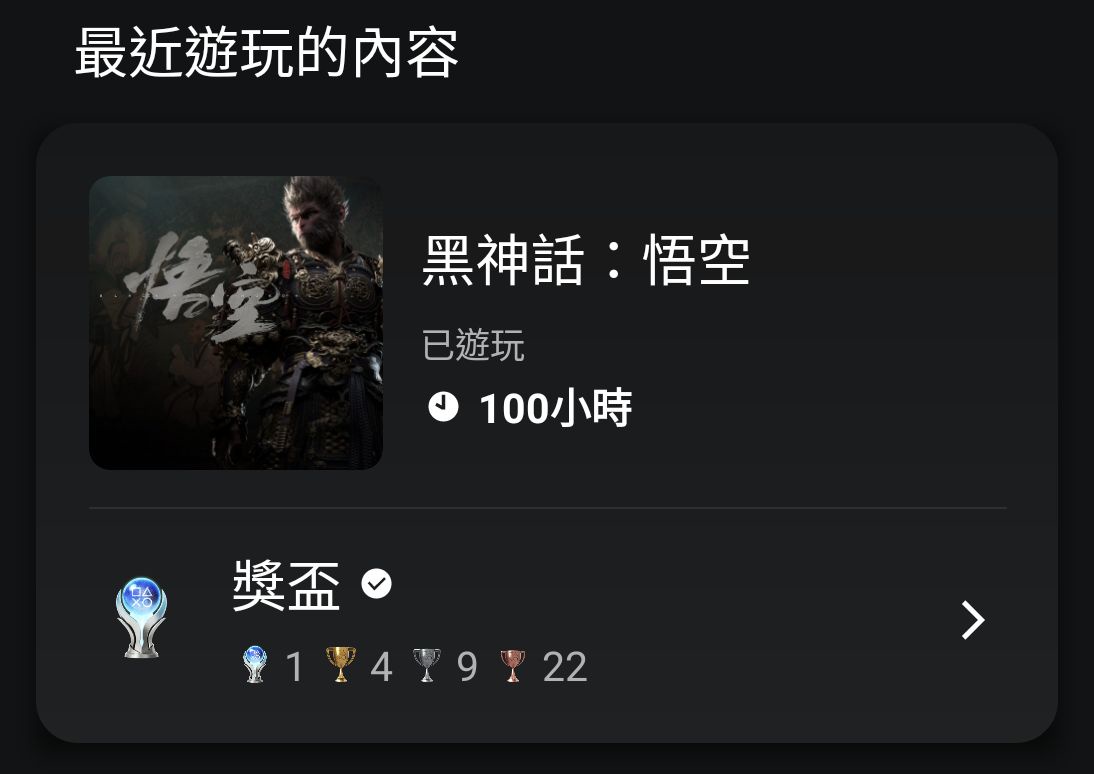
Task: Tap the bronze trophy count 22
Action: coord(565,667)
